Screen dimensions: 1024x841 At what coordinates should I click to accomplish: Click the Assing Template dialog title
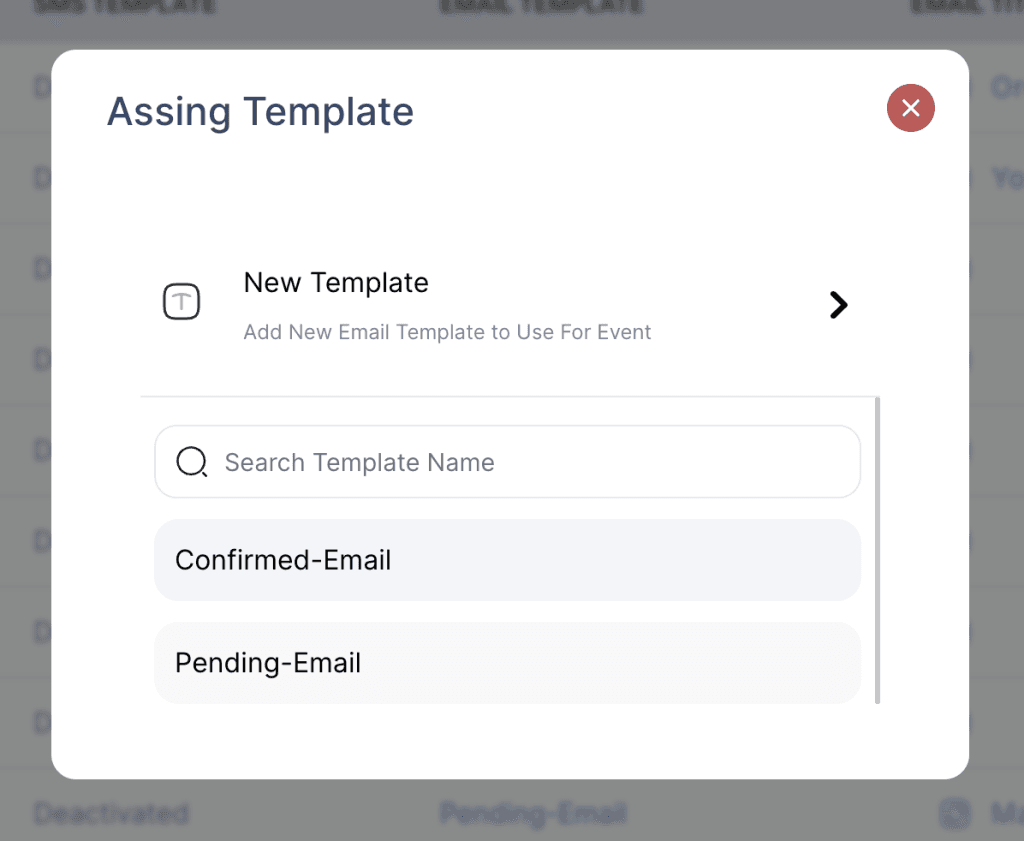point(260,111)
